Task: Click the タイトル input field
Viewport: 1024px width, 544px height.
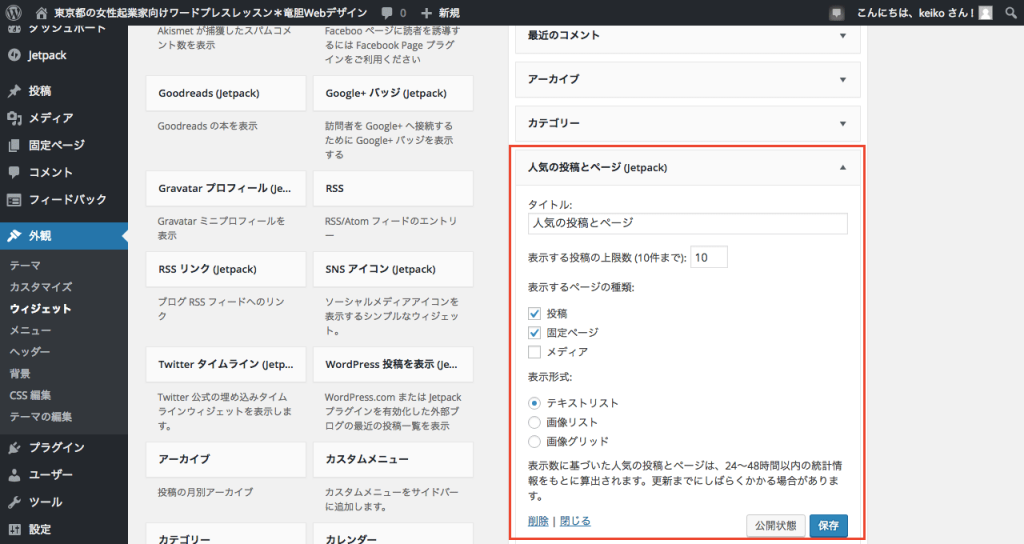Action: [688, 223]
